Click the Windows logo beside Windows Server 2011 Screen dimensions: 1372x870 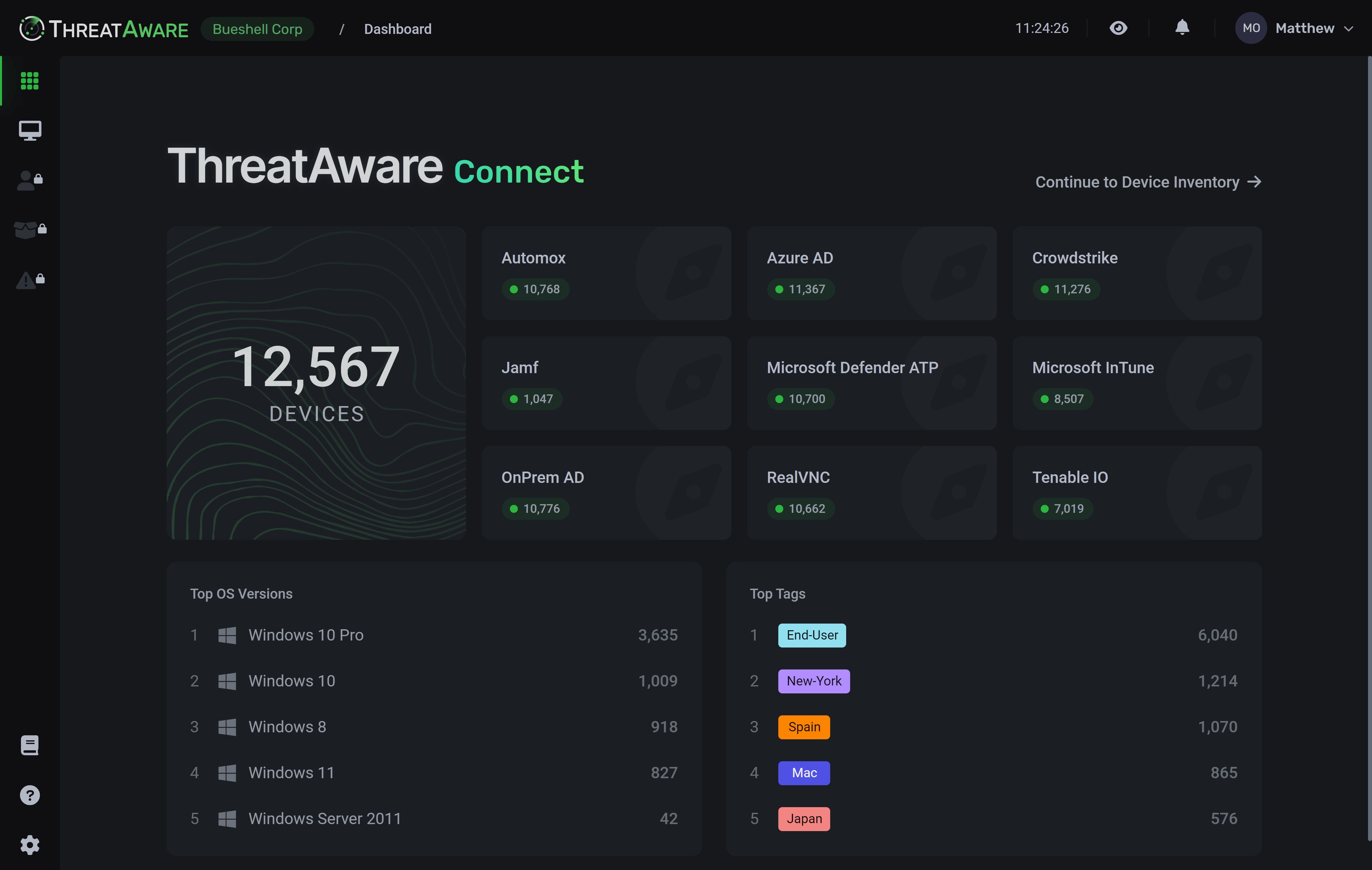[x=228, y=819]
